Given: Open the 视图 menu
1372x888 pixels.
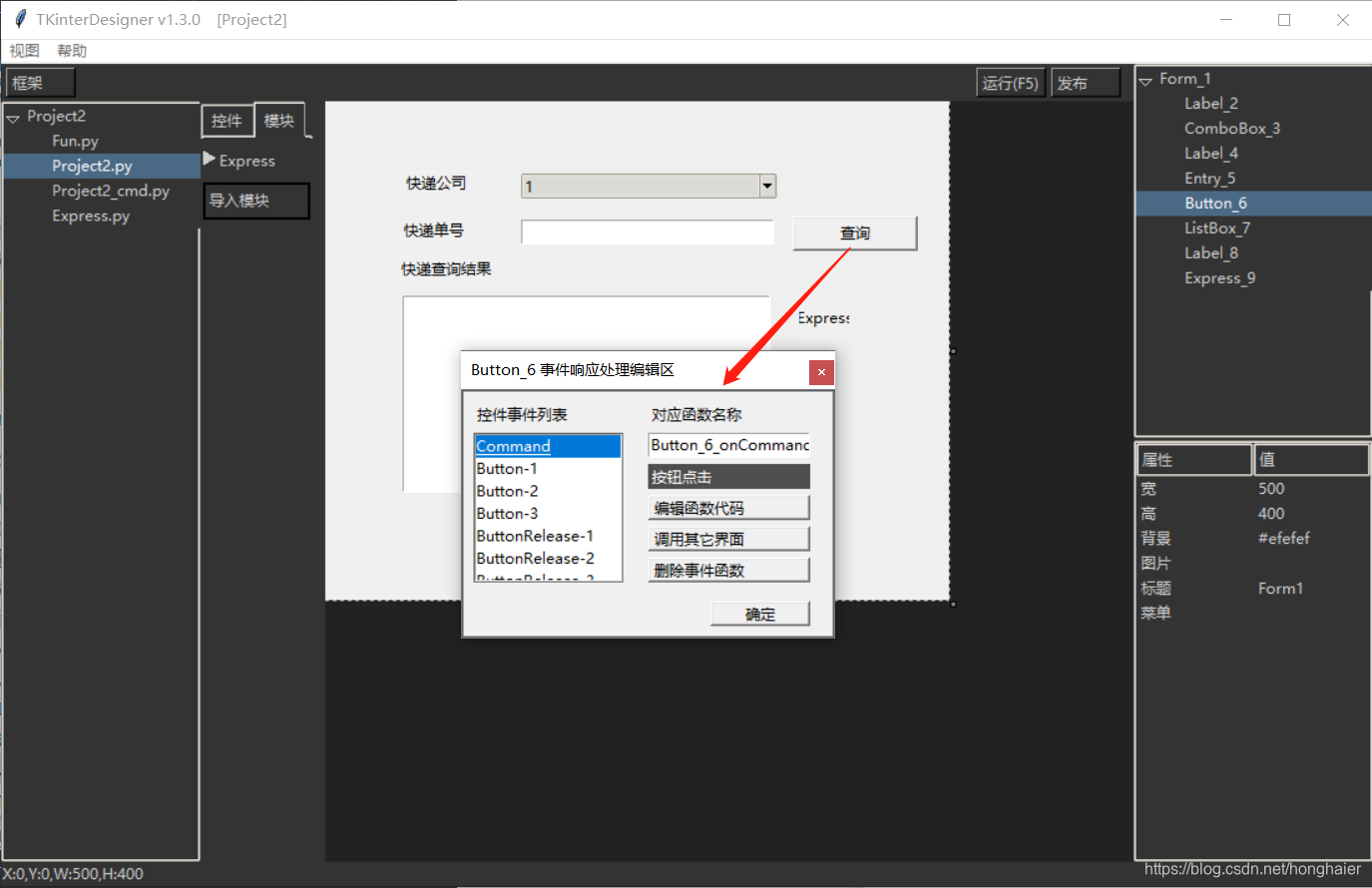Looking at the screenshot, I should [x=25, y=51].
